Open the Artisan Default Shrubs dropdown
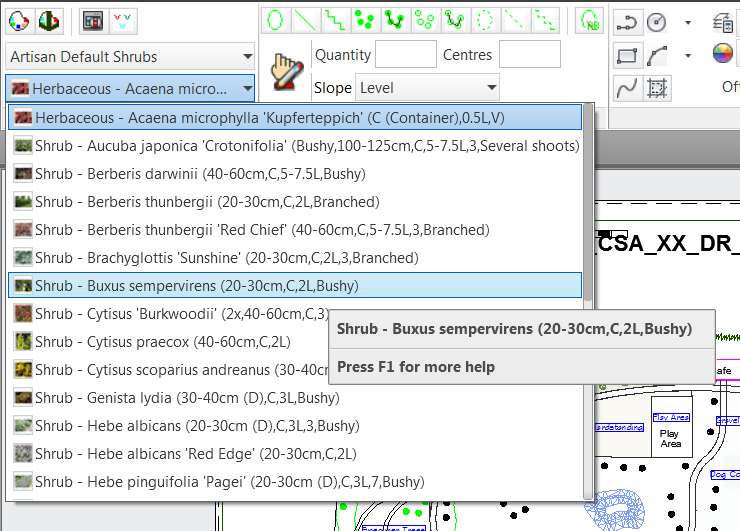 130,57
